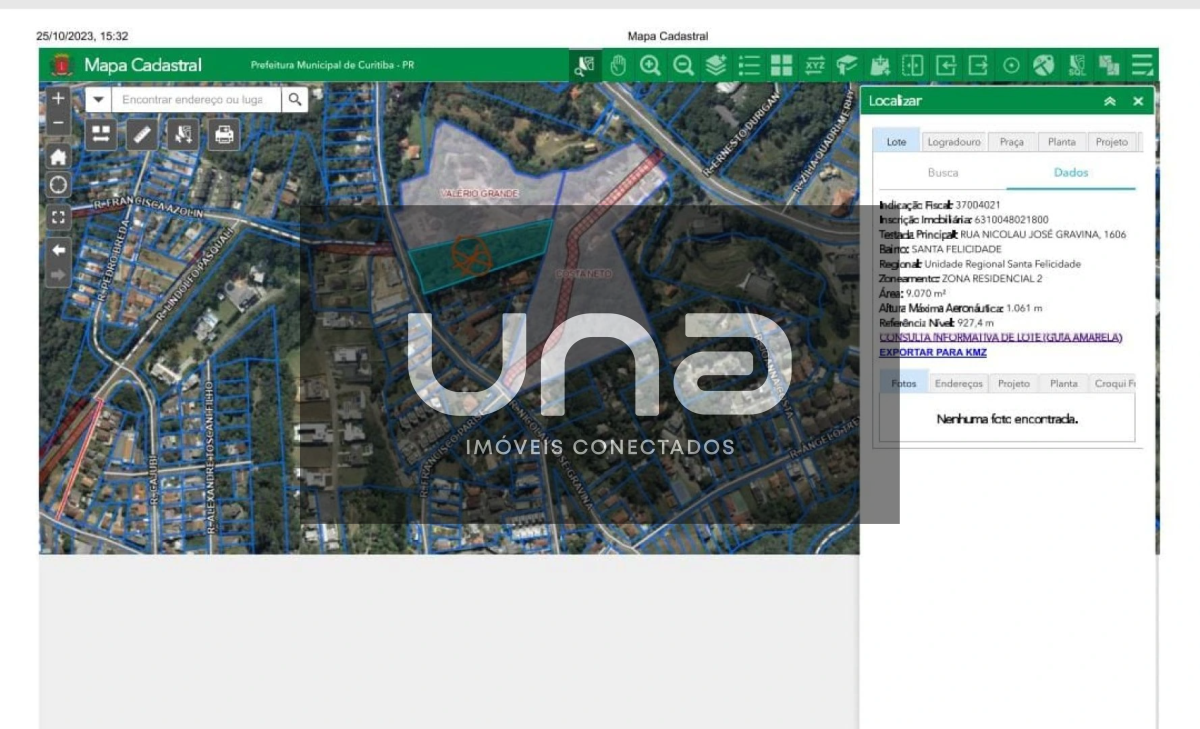Image resolution: width=1200 pixels, height=729 pixels.
Task: Open the SQL query tool
Action: pyautogui.click(x=1077, y=66)
